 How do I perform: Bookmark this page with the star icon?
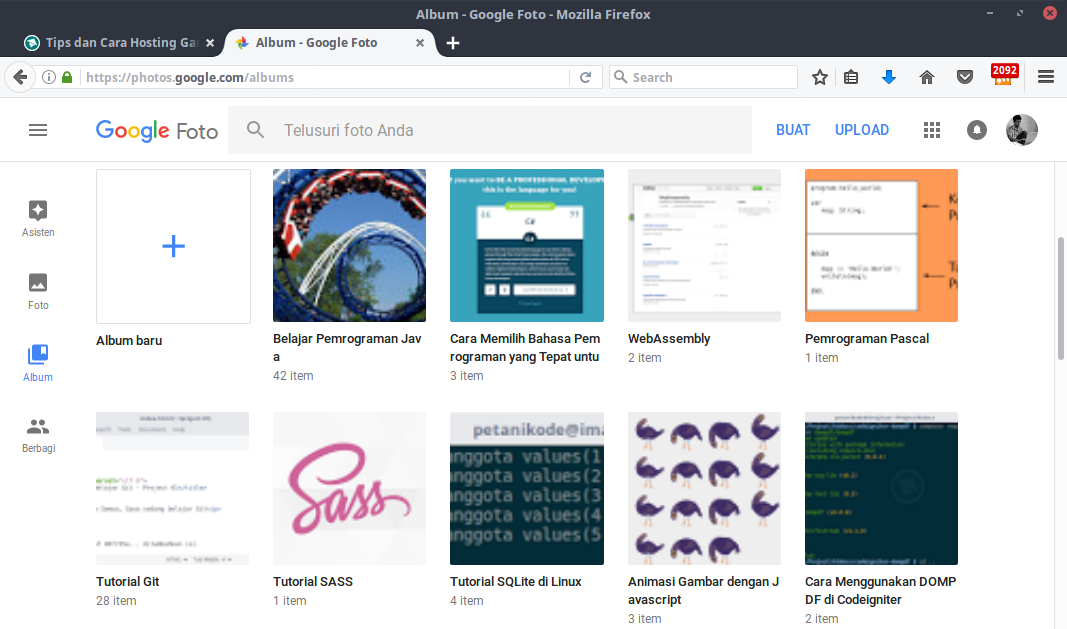[820, 77]
